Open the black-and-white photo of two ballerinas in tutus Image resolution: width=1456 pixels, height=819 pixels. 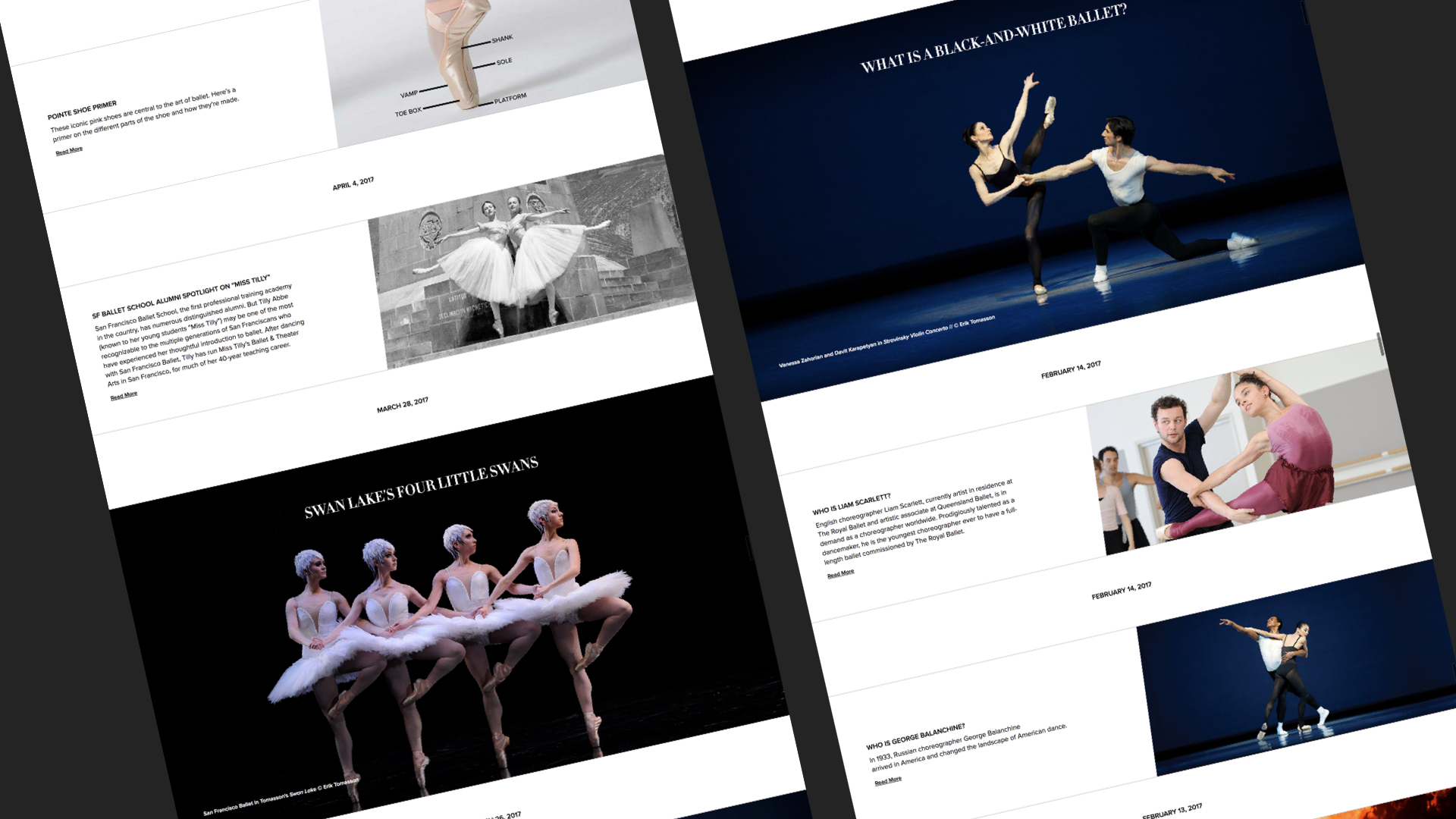click(531, 262)
